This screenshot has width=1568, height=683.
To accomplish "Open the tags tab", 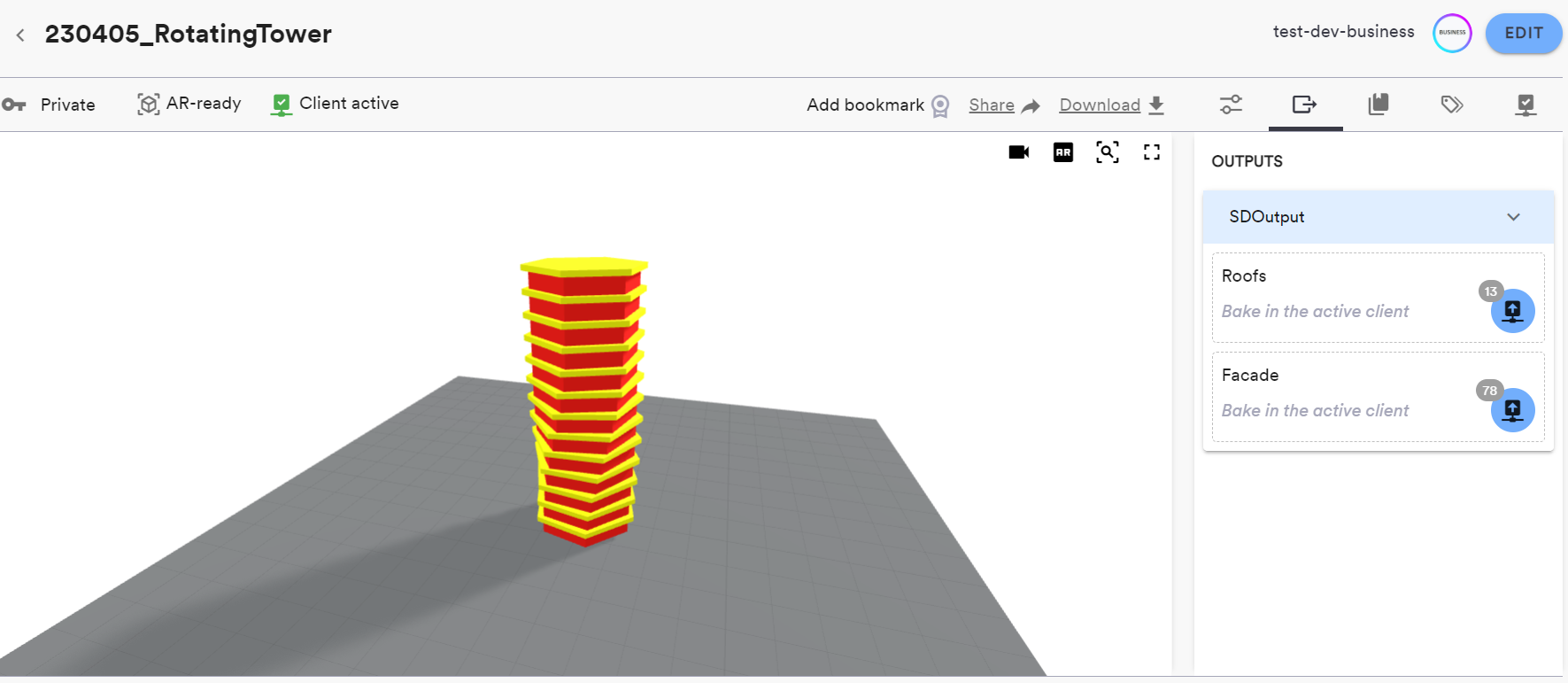I will tap(1451, 105).
